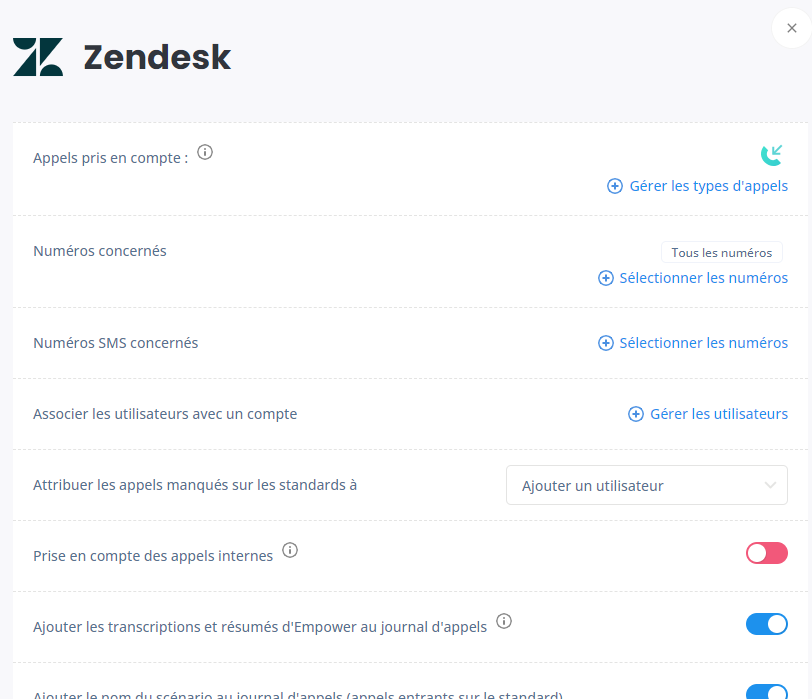Toggle Ajouter le nom du scénario option
Screen dimensions: 812x699
click(767, 692)
